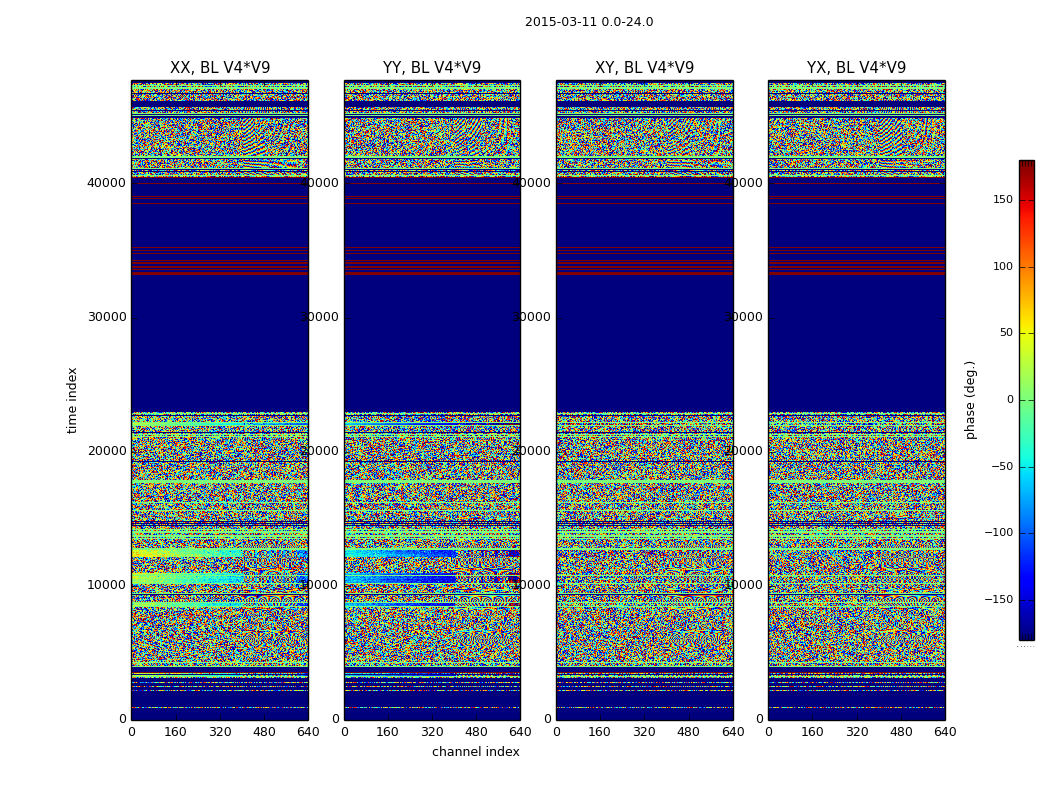Click channel tick 160 under the XY plot
The height and width of the screenshot is (800, 1050).
pos(600,732)
